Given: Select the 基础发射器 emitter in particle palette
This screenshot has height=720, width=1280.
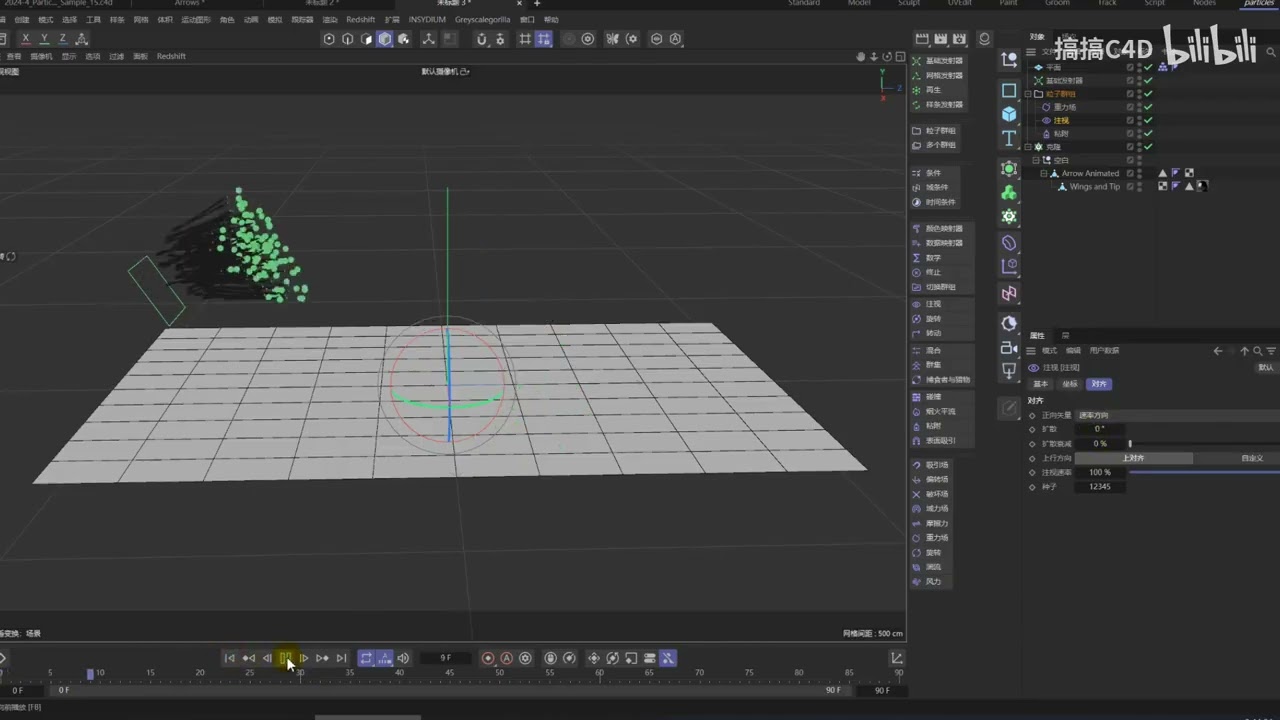Looking at the screenshot, I should (x=938, y=61).
